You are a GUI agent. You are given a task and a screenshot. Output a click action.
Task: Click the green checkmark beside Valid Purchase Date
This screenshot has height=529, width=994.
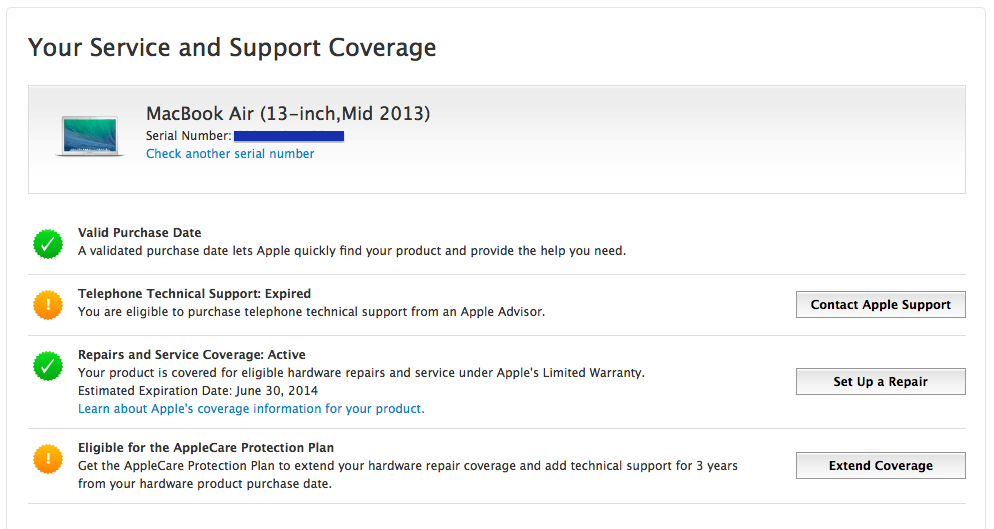click(48, 244)
